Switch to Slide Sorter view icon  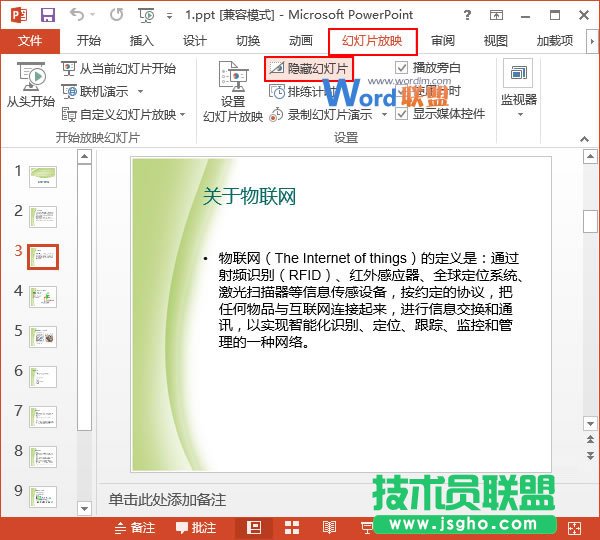pos(292,528)
